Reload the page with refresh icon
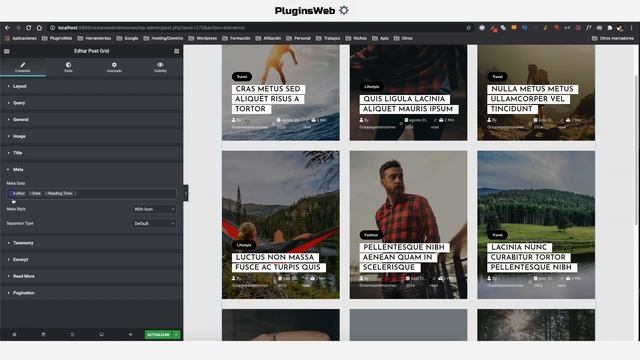640x360 pixels. pyautogui.click(x=29, y=28)
